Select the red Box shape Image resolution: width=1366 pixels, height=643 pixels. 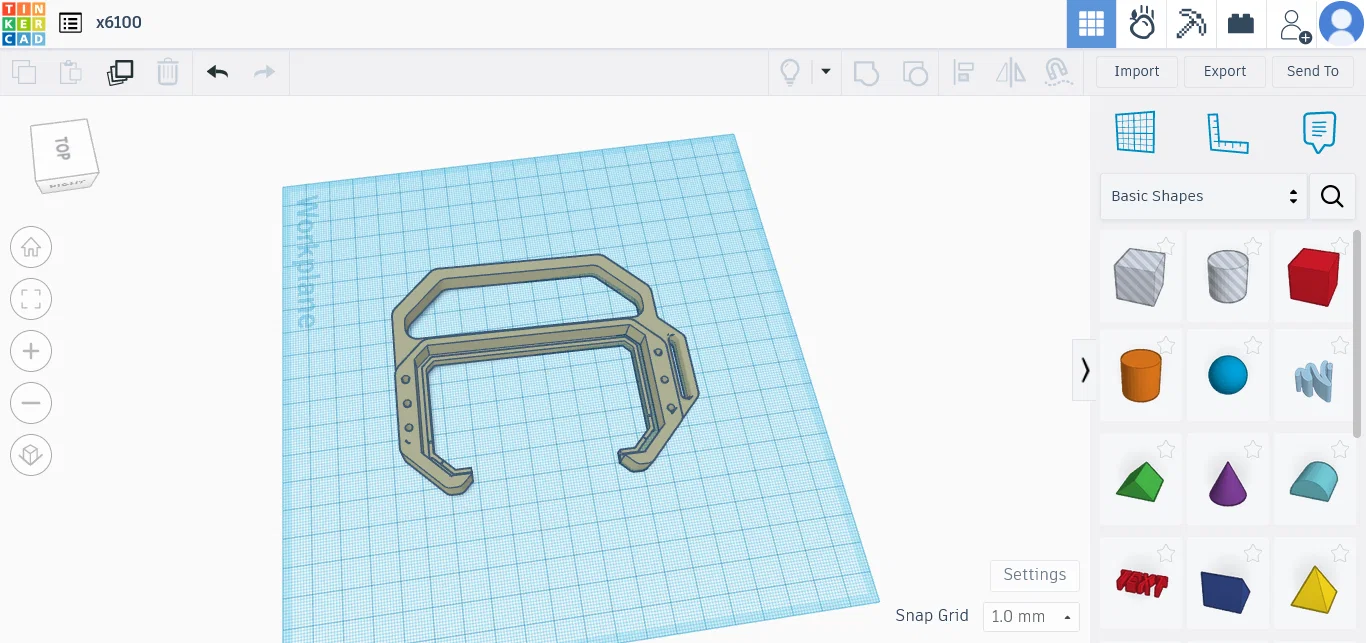coord(1313,277)
